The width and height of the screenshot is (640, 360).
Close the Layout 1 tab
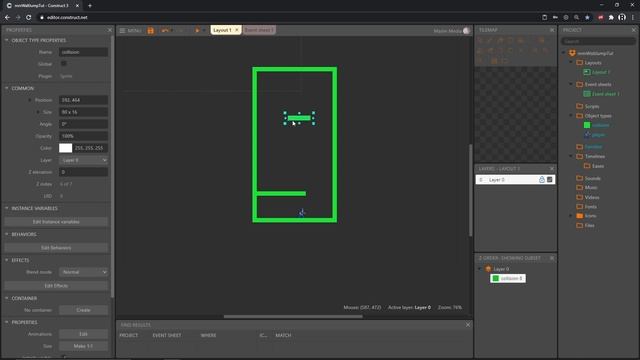click(x=237, y=30)
